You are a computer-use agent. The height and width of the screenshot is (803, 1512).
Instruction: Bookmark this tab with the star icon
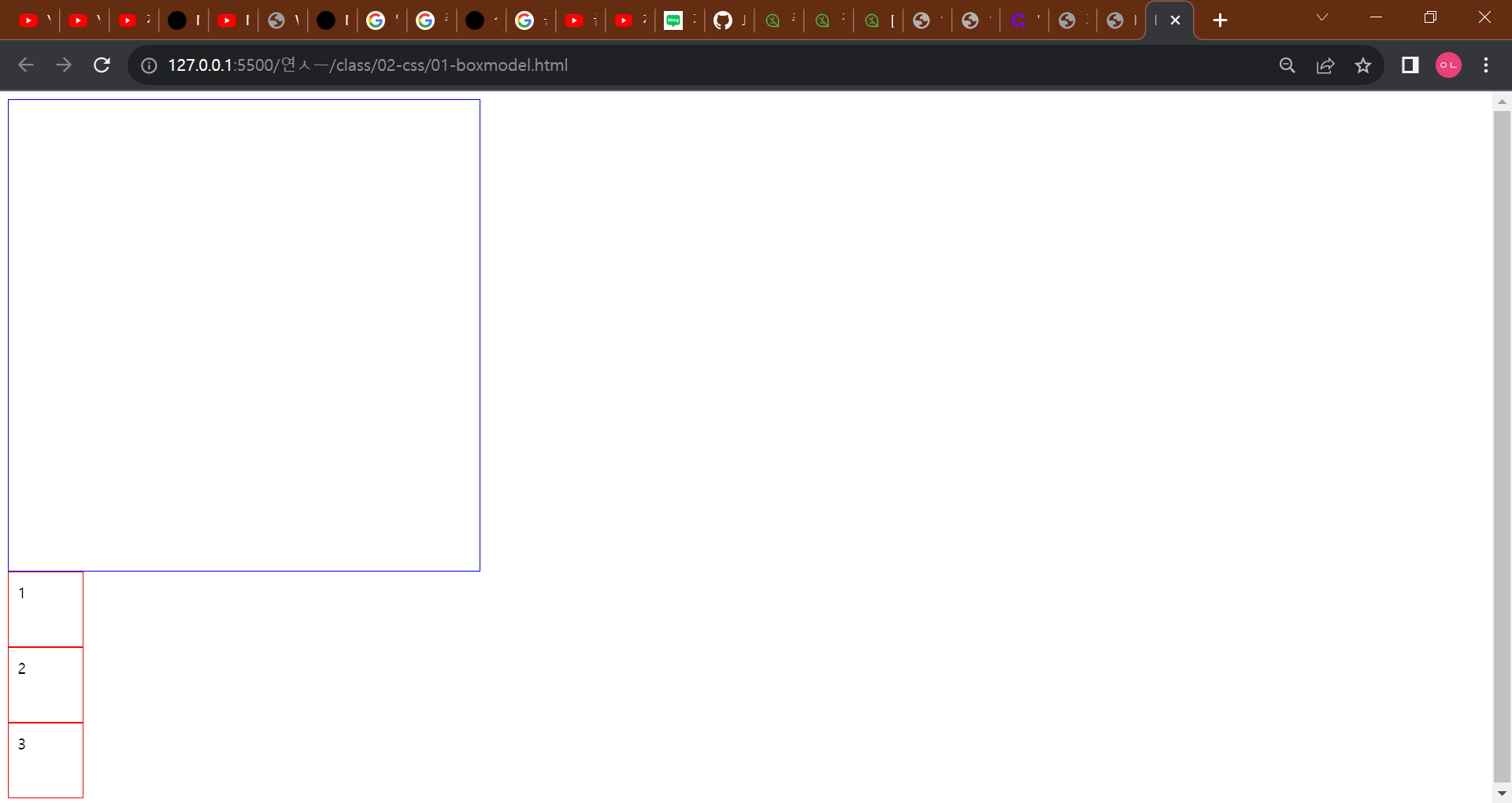pos(1363,65)
